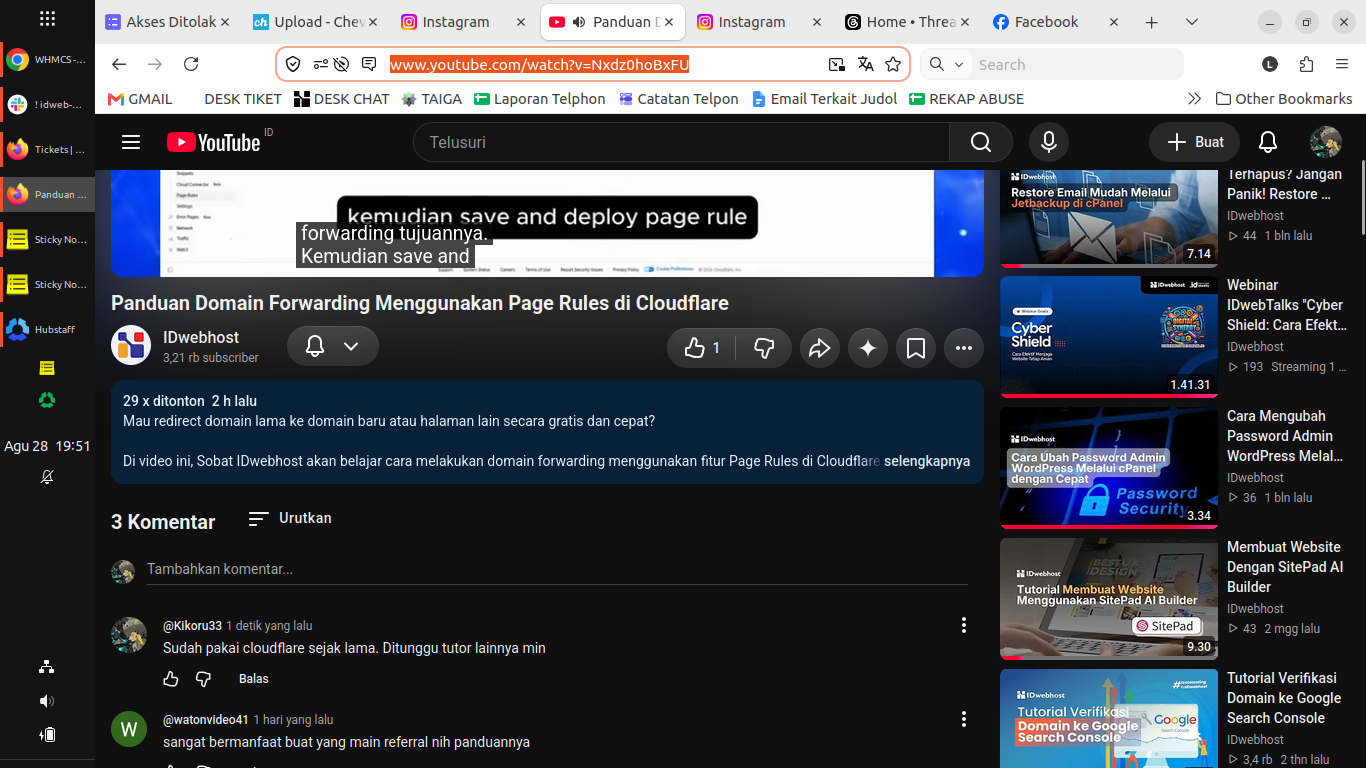Open the tracking protection shield panel
This screenshot has height=768, width=1366.
(x=293, y=64)
